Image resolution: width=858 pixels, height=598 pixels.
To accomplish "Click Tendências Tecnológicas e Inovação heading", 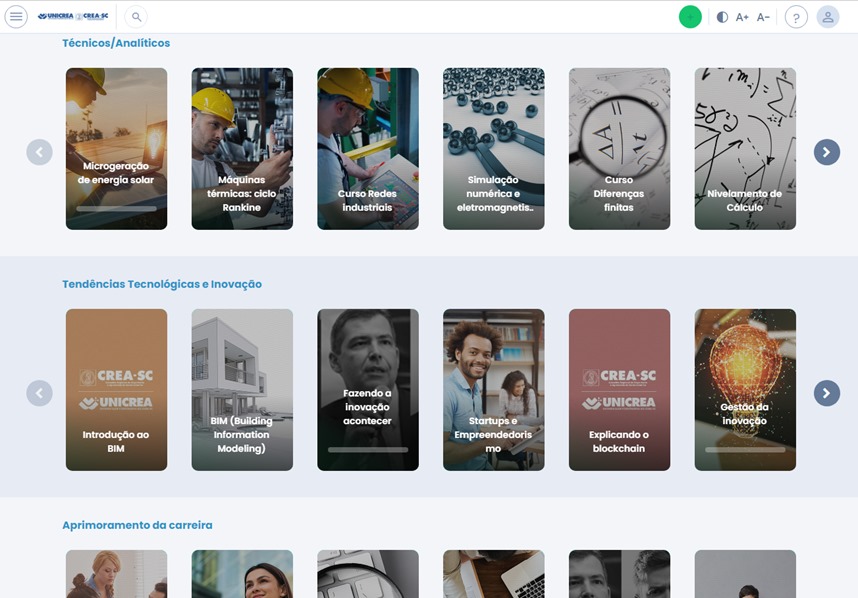I will 162,284.
